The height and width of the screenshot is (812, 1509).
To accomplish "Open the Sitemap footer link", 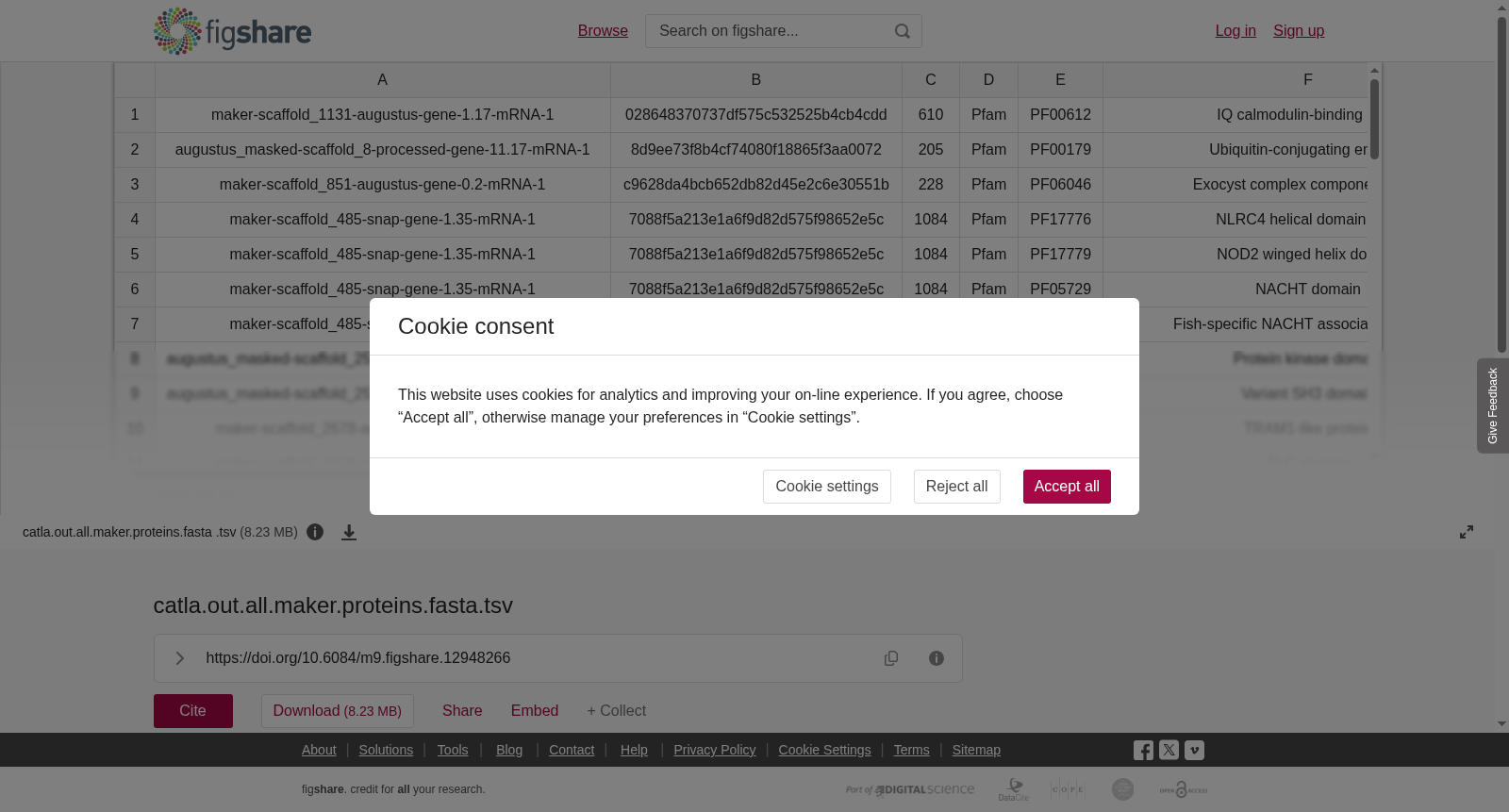I will 976,750.
